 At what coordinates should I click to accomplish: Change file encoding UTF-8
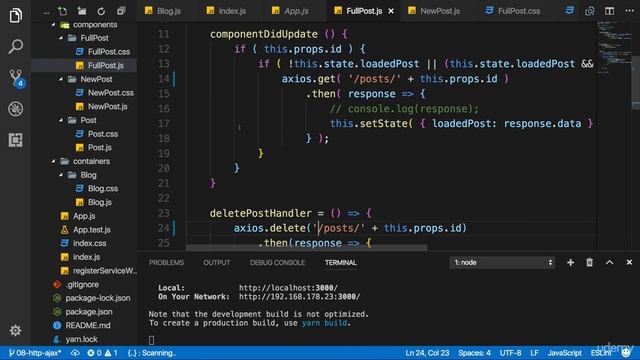pyautogui.click(x=510, y=353)
